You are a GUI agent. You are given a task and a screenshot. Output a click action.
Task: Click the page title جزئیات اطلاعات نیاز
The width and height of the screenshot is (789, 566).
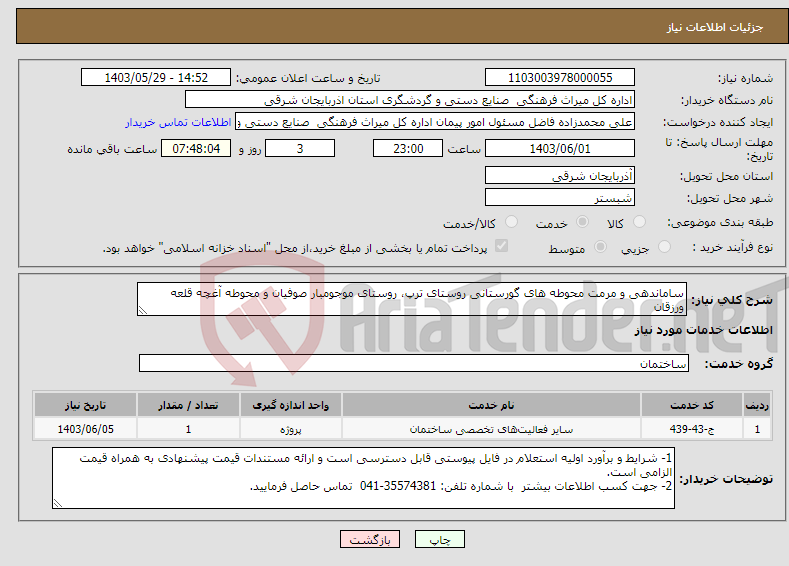[x=715, y=27]
